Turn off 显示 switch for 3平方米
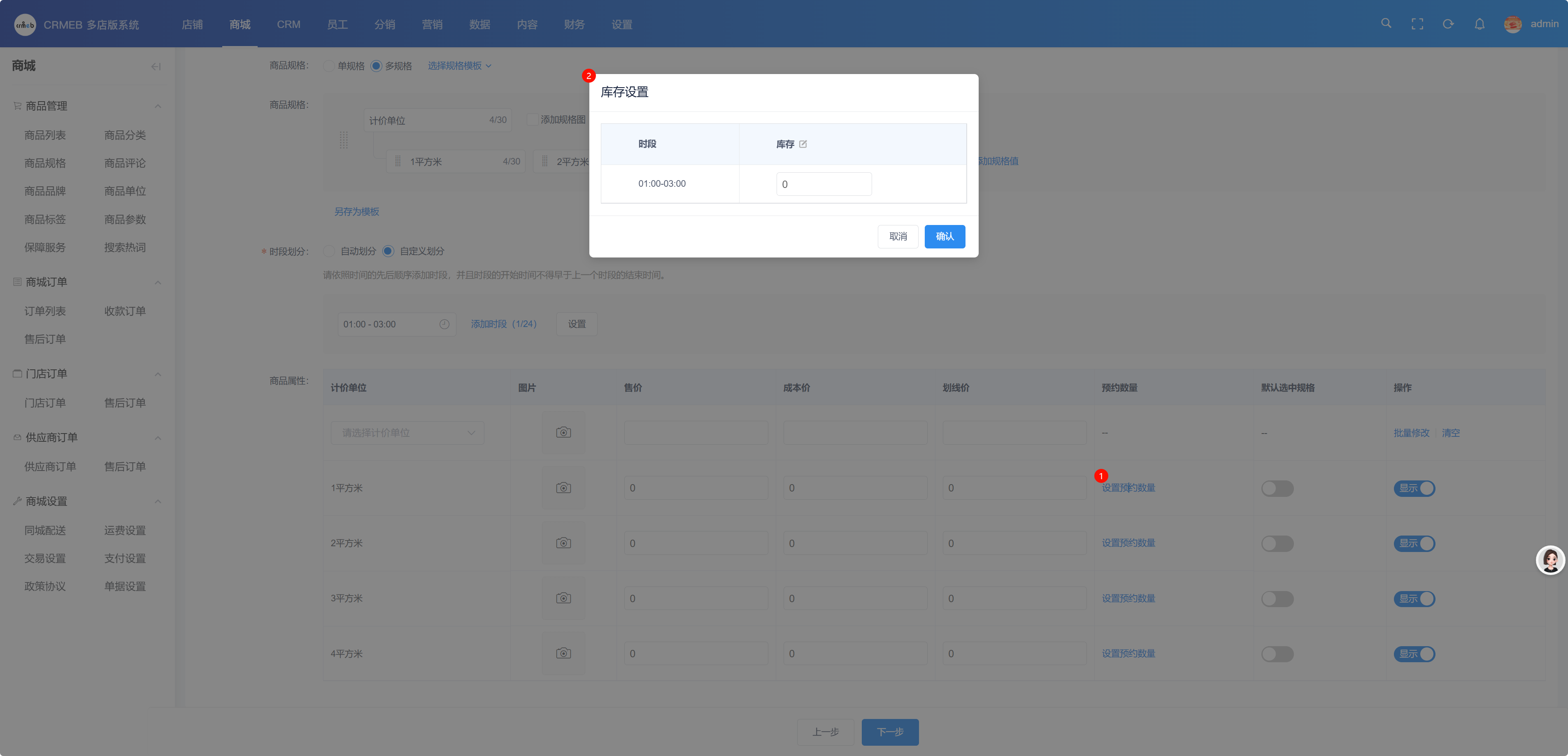Screen dimensions: 1568x756 [1414, 598]
